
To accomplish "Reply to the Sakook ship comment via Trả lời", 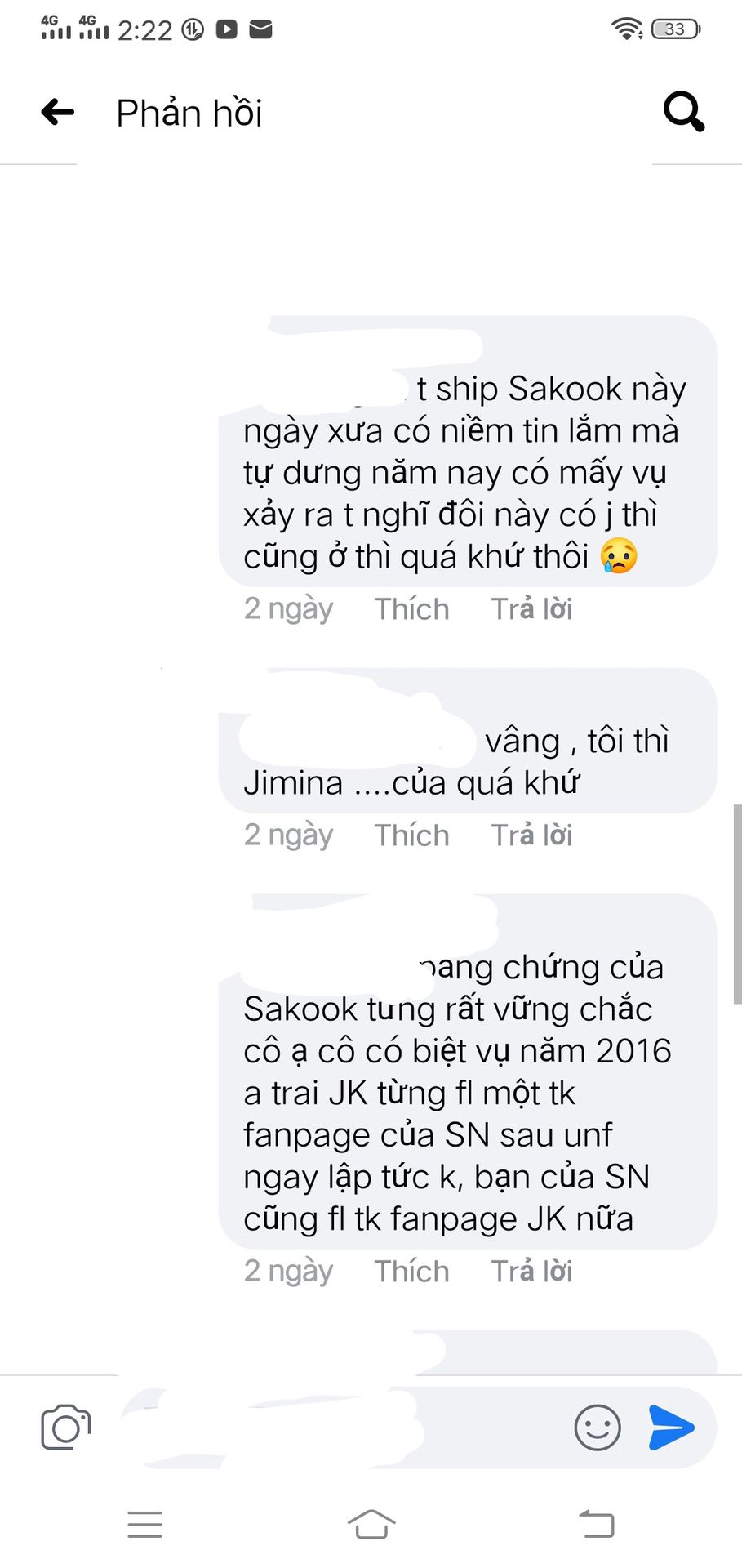I will [531, 609].
